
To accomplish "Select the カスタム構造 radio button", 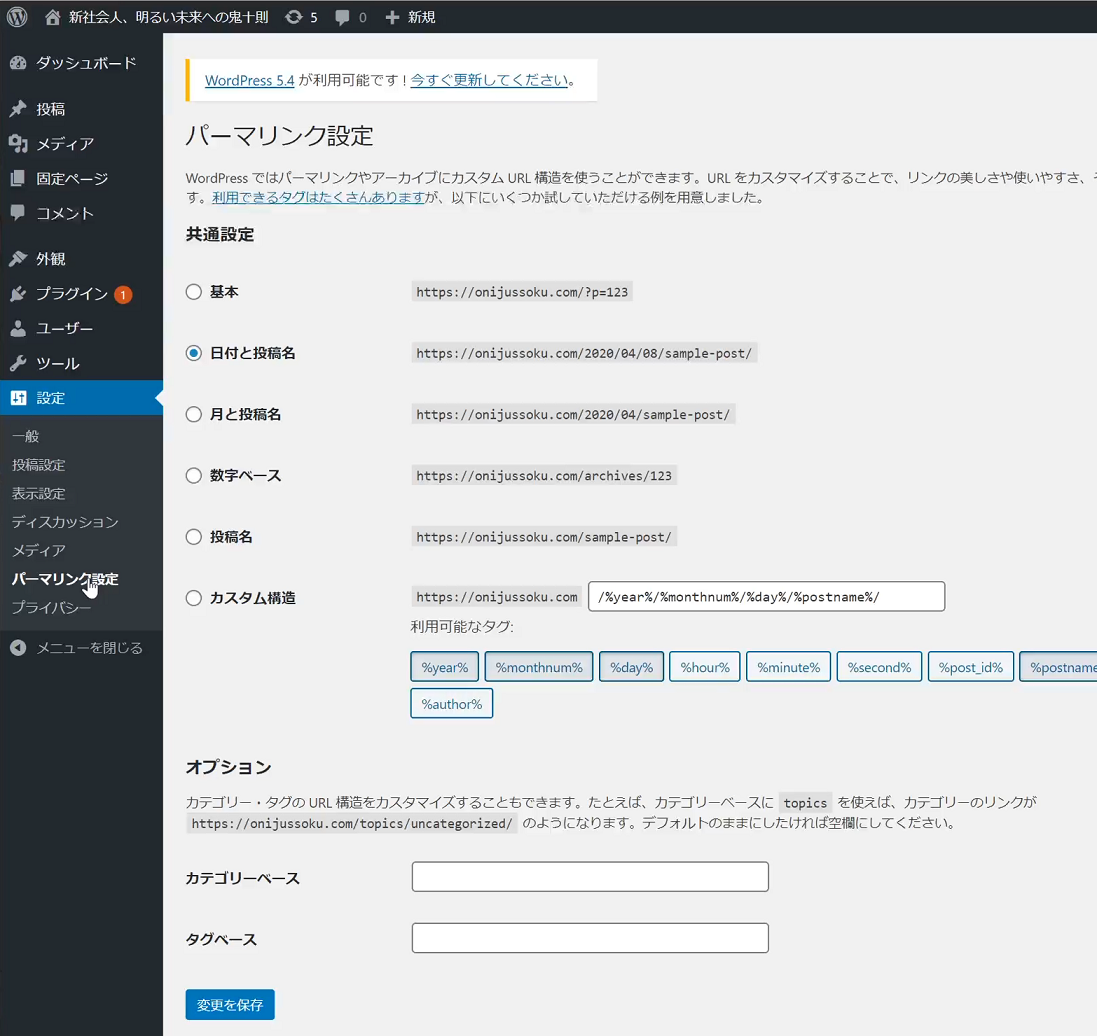I will [194, 598].
